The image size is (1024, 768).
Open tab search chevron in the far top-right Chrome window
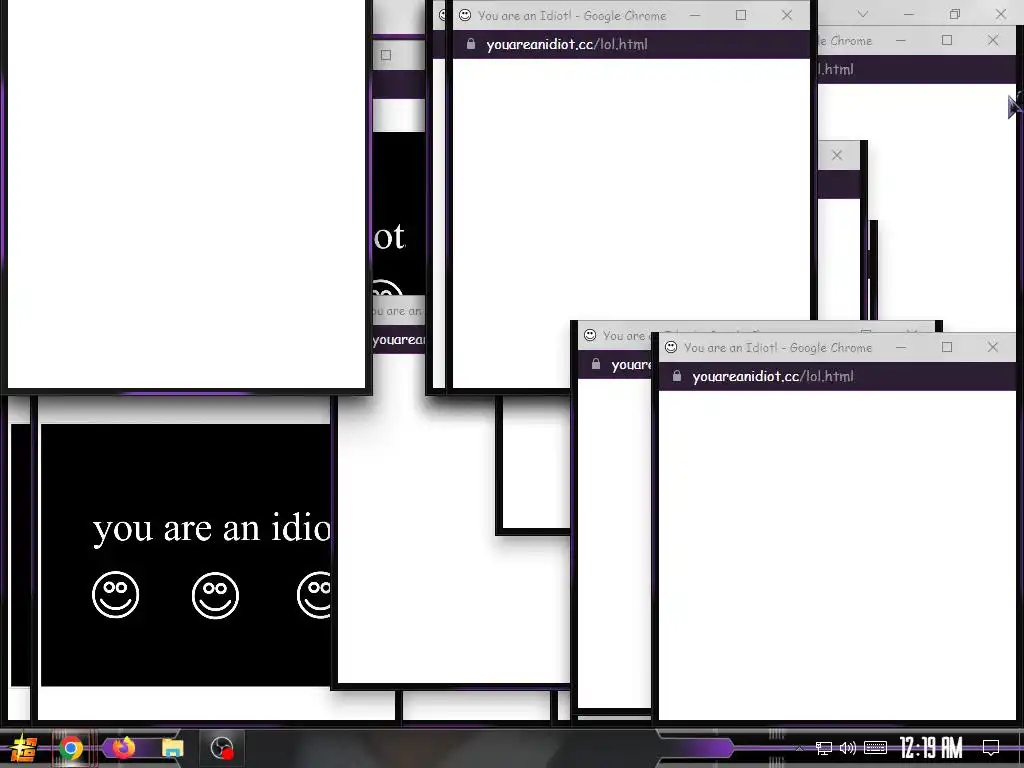[863, 14]
